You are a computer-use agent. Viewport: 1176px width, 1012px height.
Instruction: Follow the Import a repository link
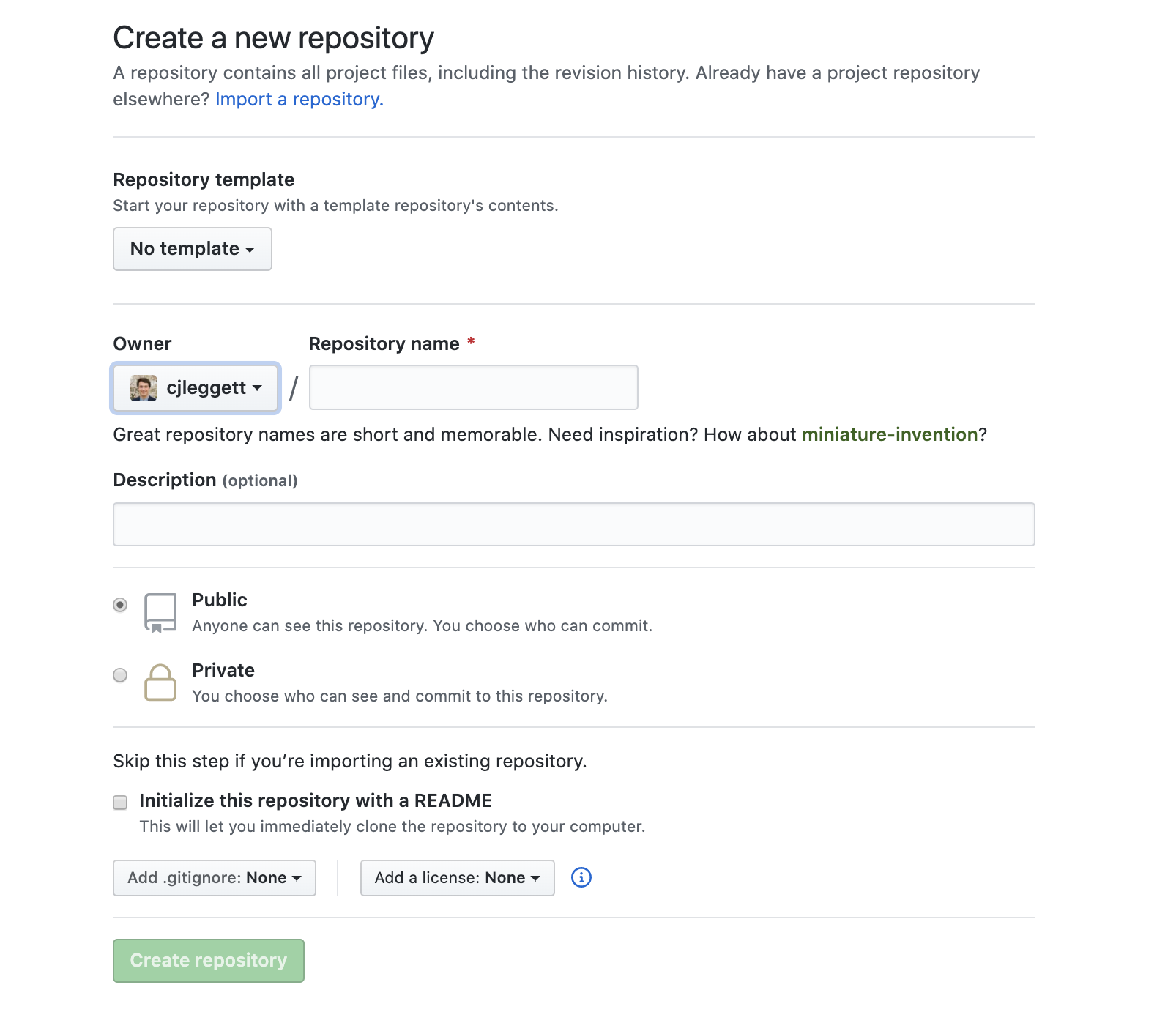(299, 100)
